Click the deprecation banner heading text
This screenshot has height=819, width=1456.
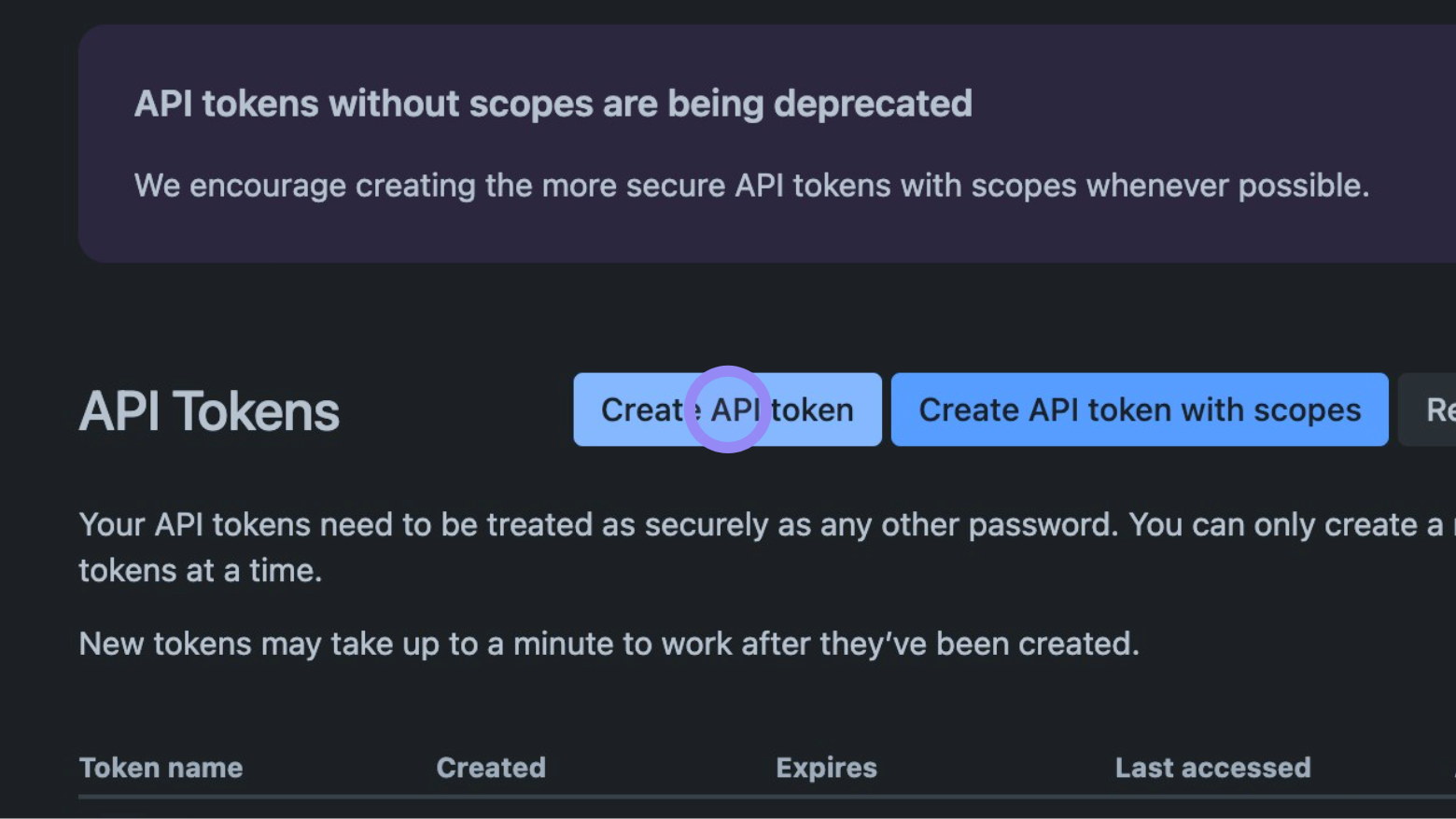(x=553, y=104)
